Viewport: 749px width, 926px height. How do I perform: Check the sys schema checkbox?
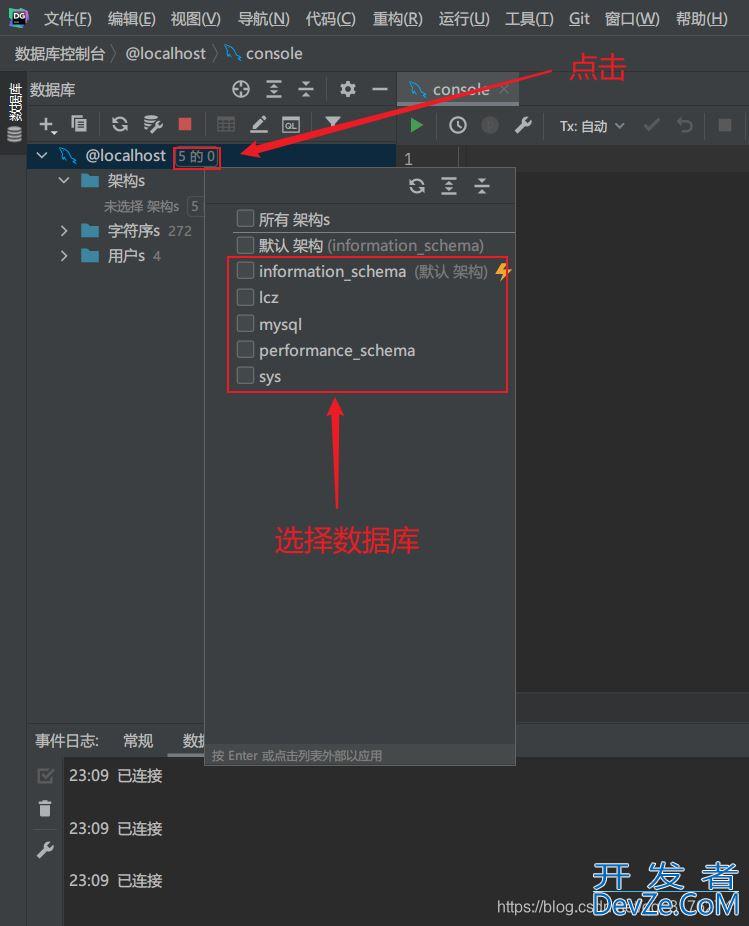[245, 375]
